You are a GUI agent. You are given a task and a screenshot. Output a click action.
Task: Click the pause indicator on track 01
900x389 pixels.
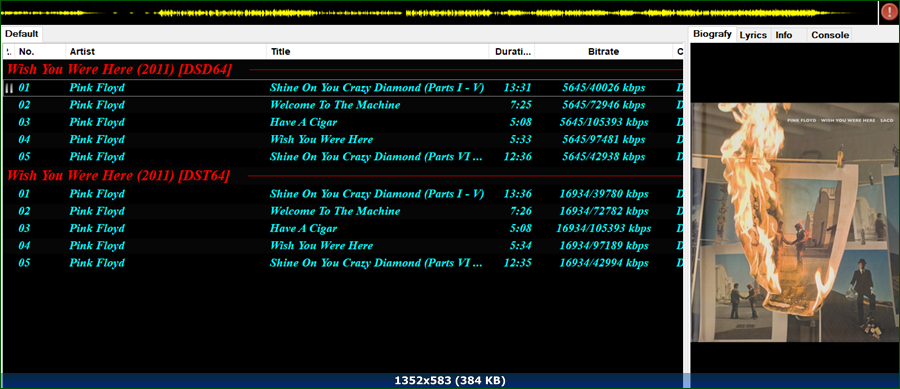coord(9,88)
